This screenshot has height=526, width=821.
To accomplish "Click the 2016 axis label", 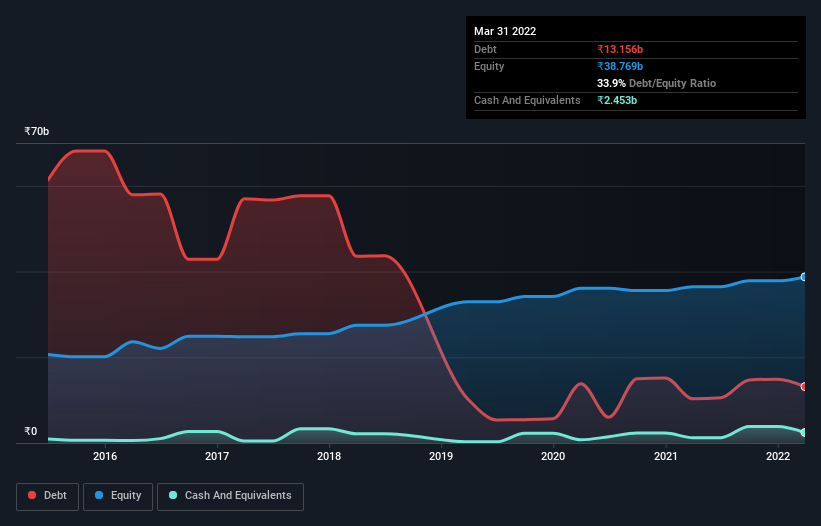I will pos(105,456).
